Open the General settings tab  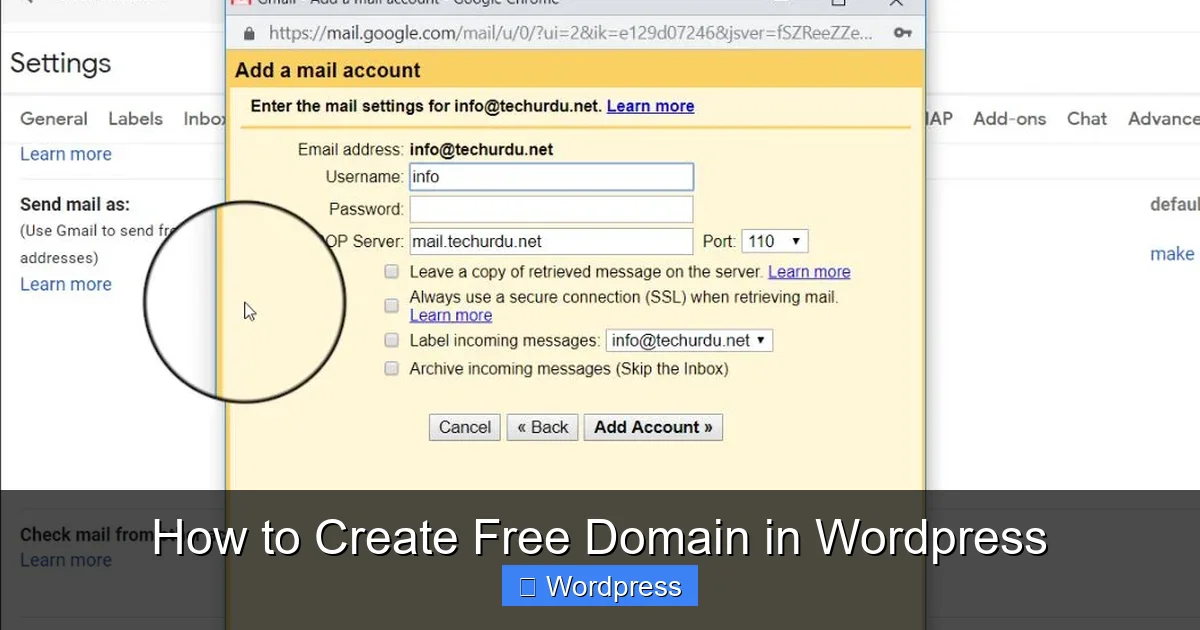53,118
